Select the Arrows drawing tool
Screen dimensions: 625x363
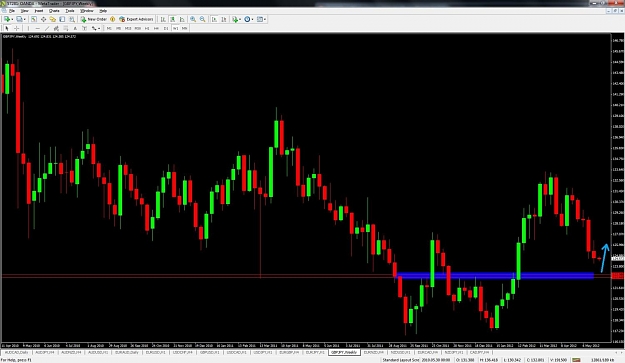[x=94, y=28]
